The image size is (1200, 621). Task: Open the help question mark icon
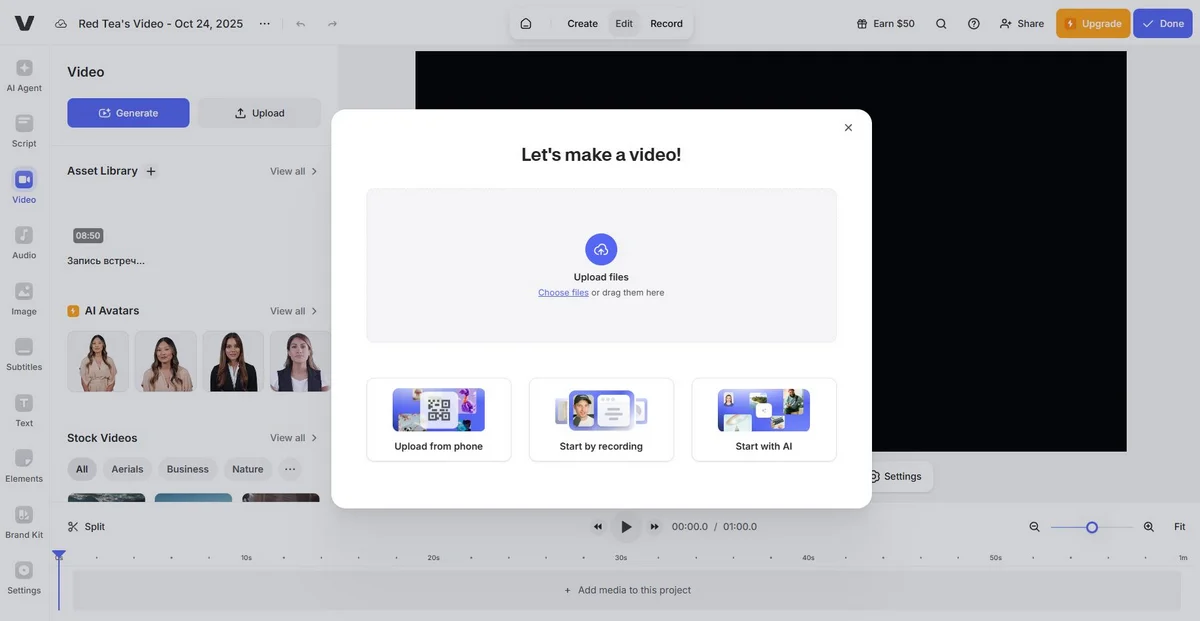point(974,23)
